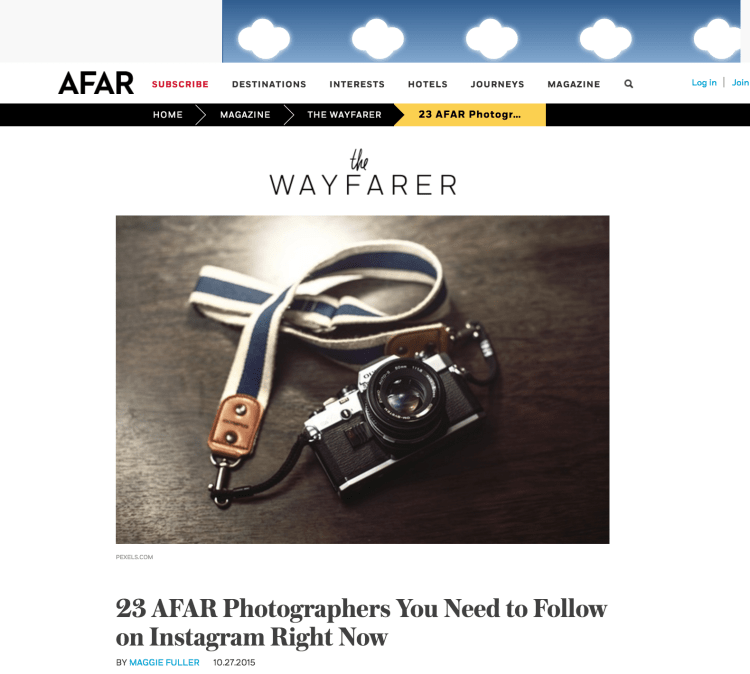
Task: Click the vintage camera article photo
Action: tap(363, 379)
